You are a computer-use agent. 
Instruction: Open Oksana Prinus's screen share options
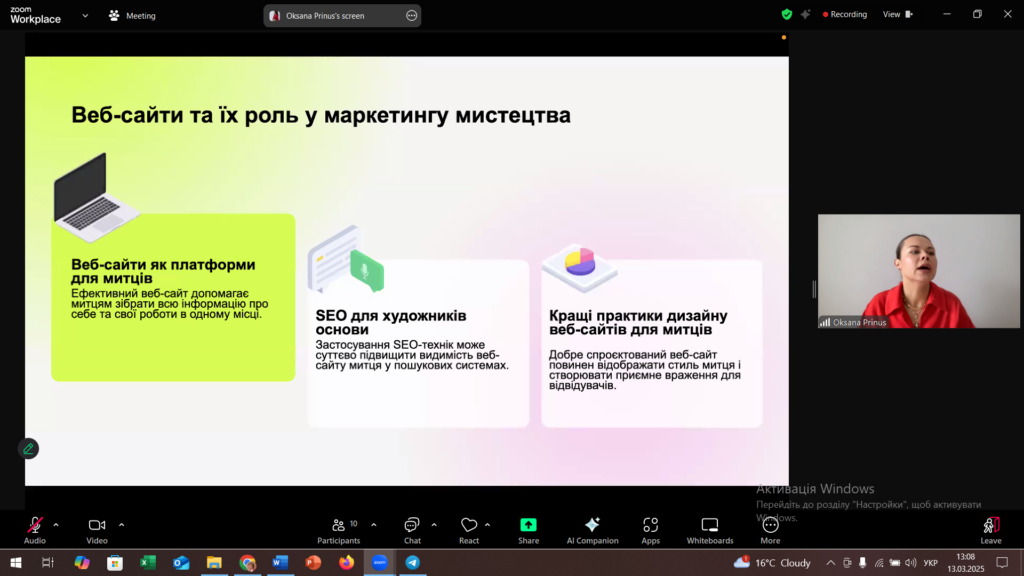411,16
